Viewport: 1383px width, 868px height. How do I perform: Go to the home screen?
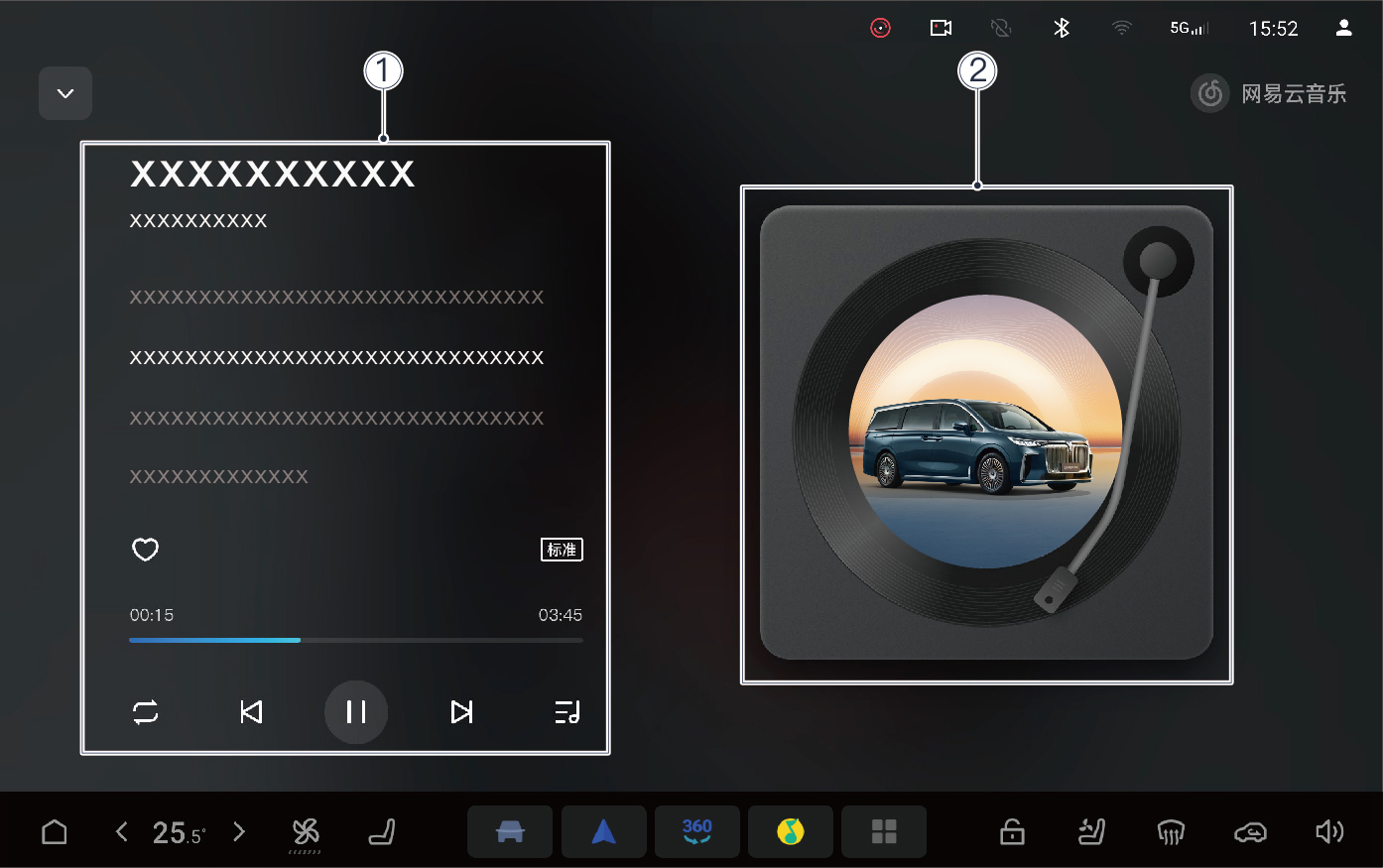click(55, 831)
